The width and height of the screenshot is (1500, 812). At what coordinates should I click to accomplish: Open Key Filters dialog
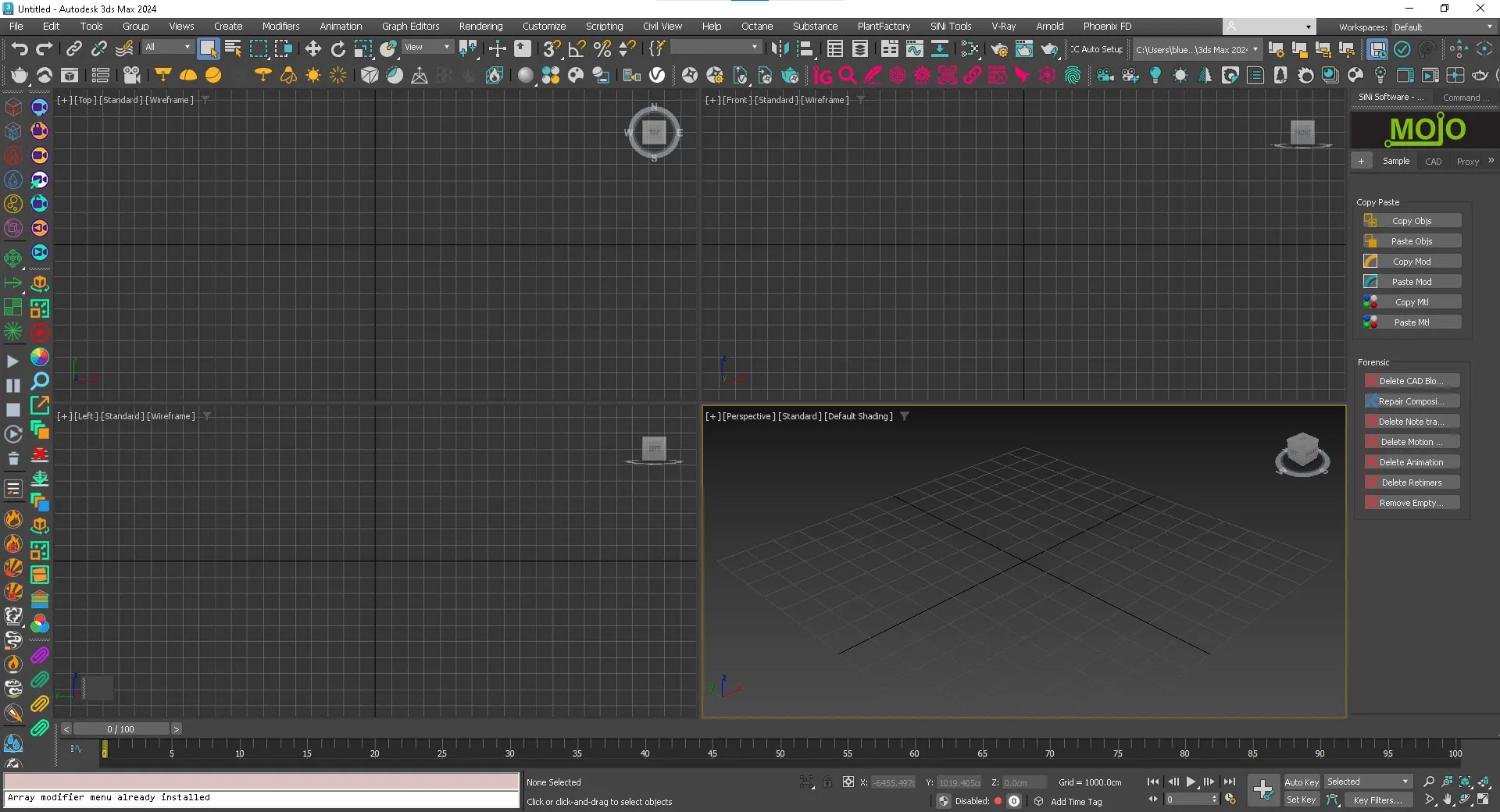coord(1377,800)
